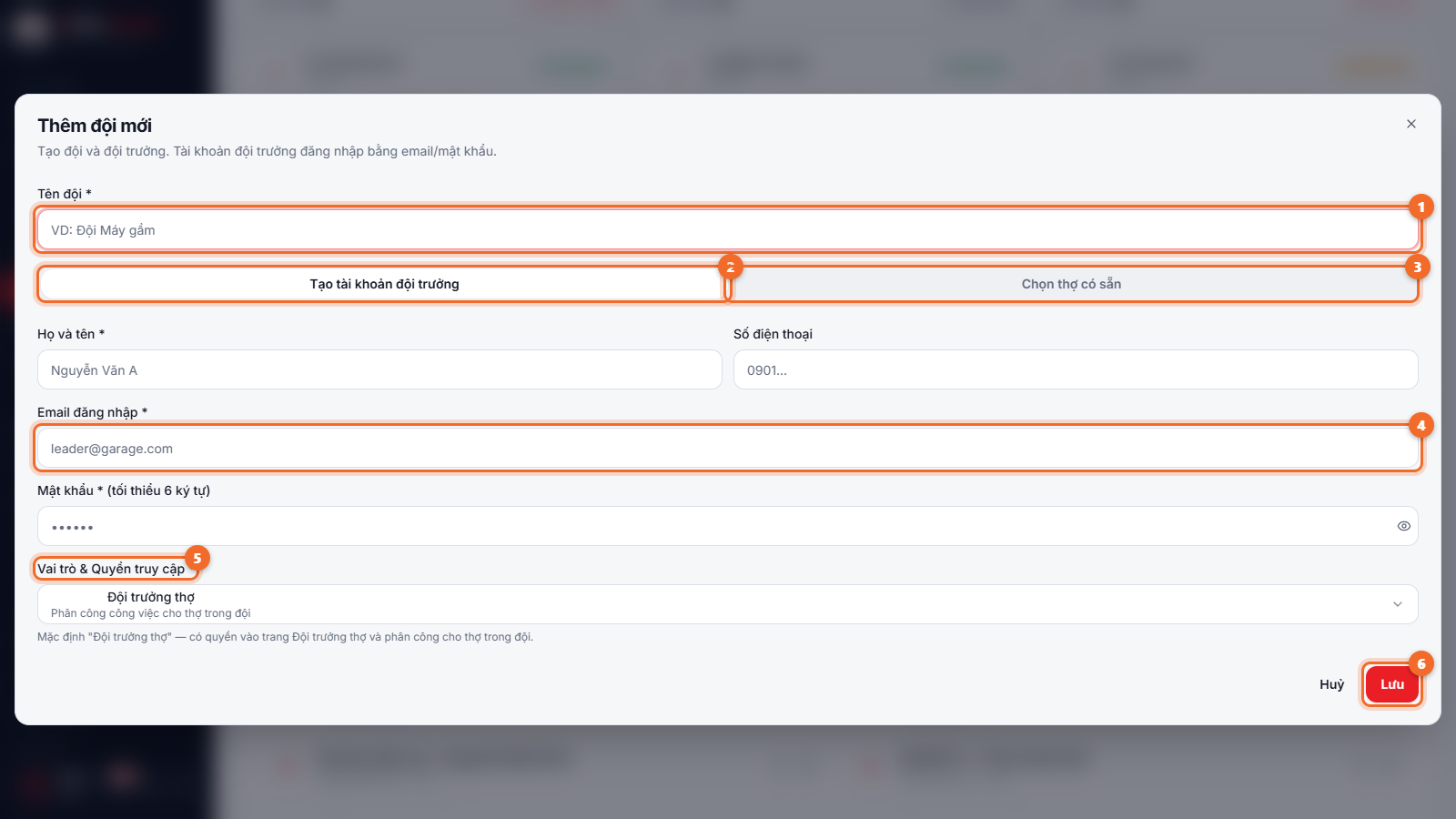Expand the Đội trưởng thợ role dropdown

pyautogui.click(x=728, y=604)
